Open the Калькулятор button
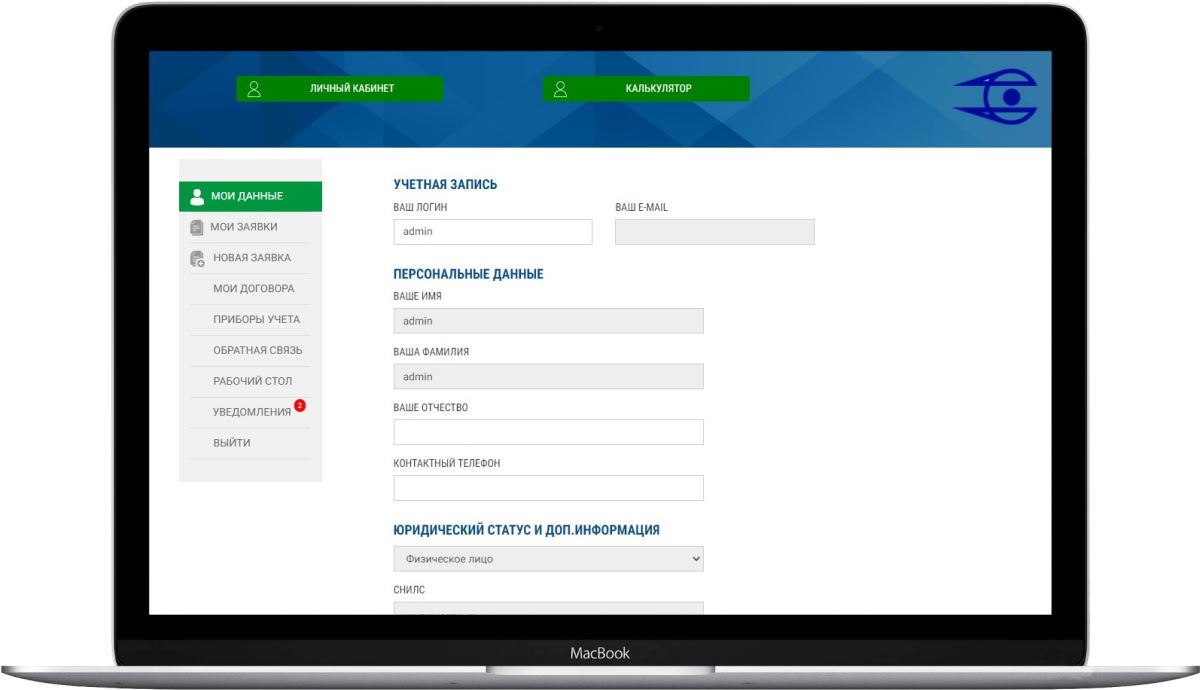This screenshot has width=1200, height=690. coord(646,89)
